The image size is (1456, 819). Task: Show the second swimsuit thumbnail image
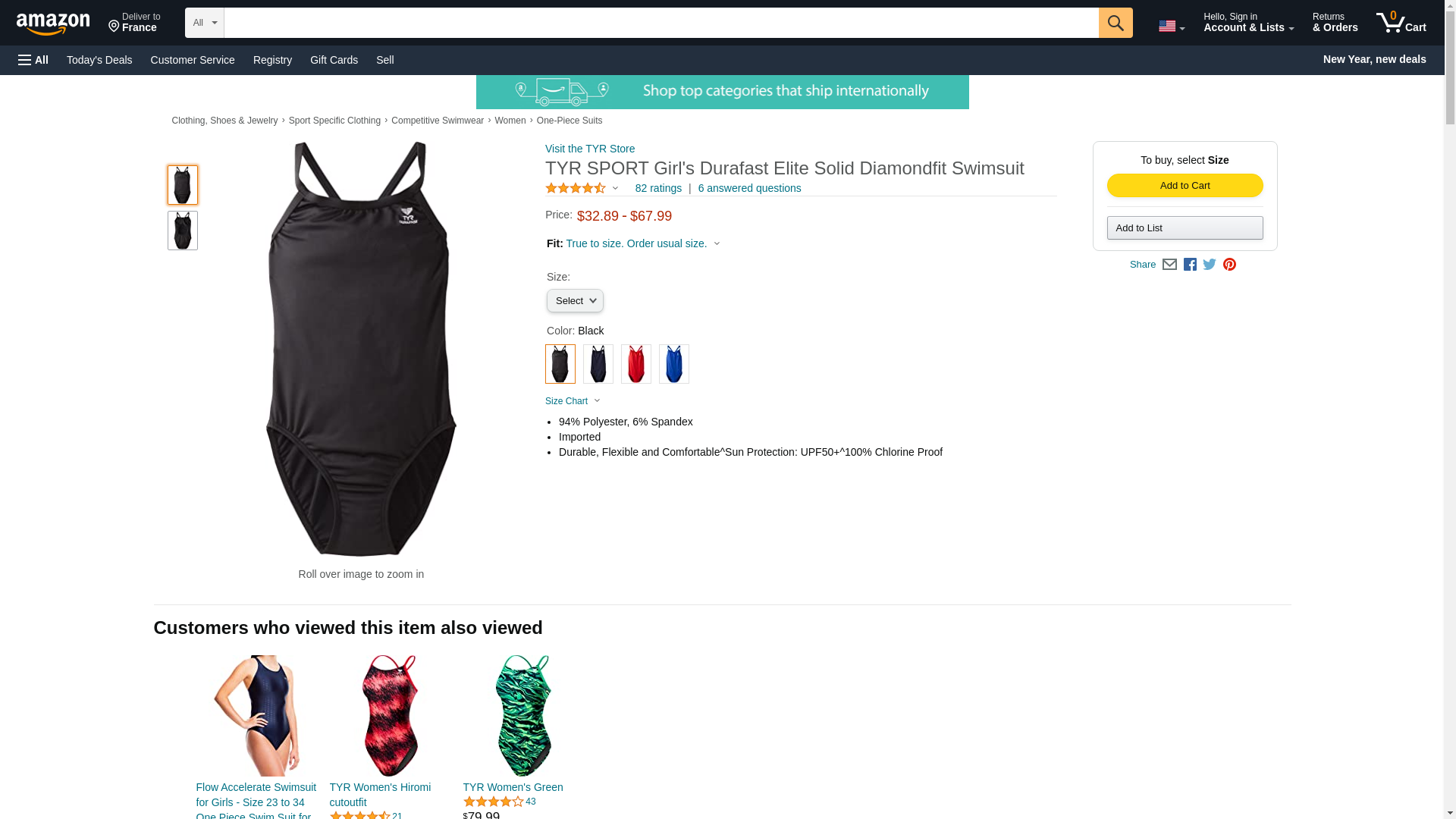(182, 231)
